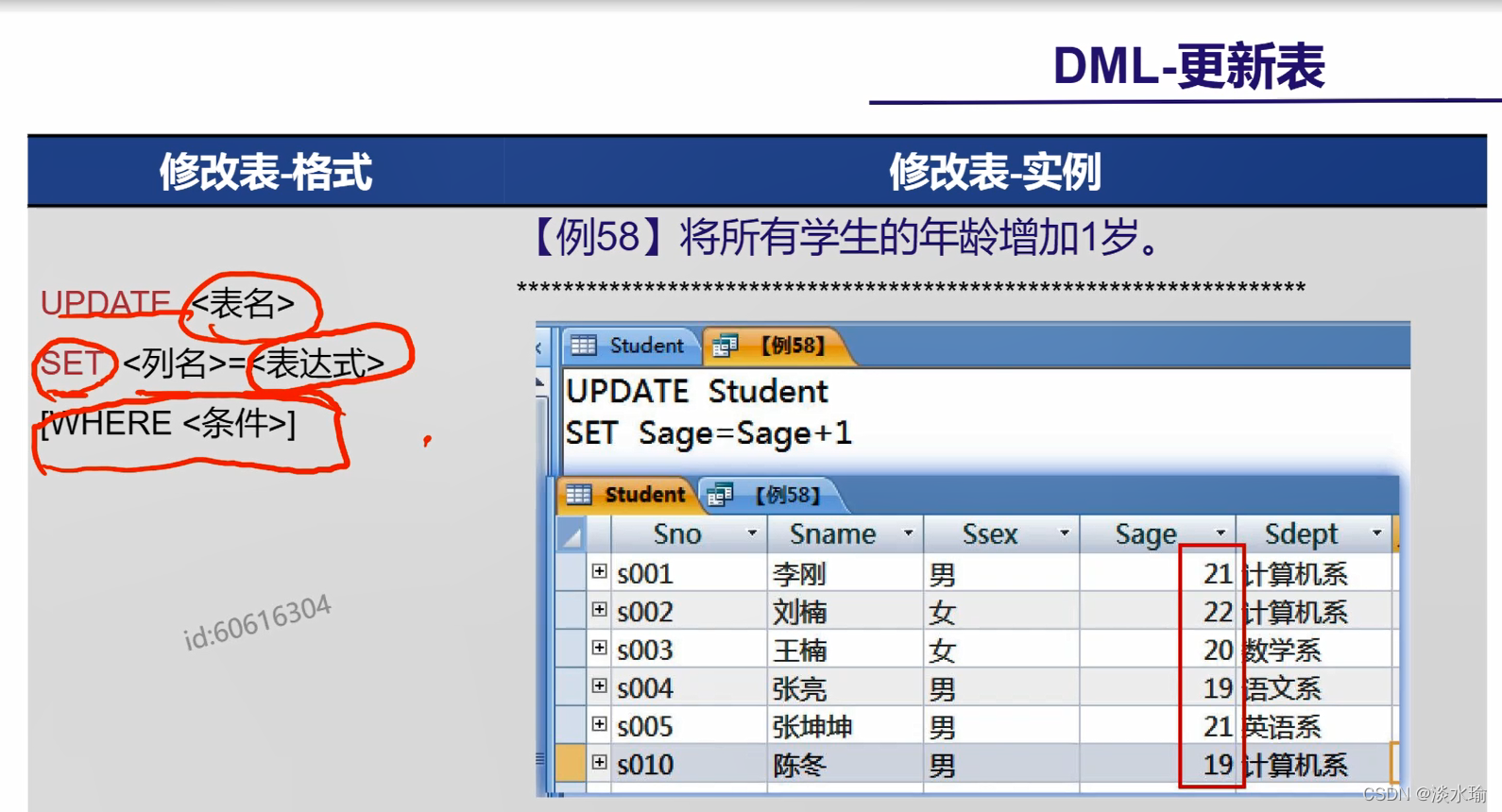Click the Sdept cell 英语系
Screen dimensions: 1502x812
tap(1315, 726)
